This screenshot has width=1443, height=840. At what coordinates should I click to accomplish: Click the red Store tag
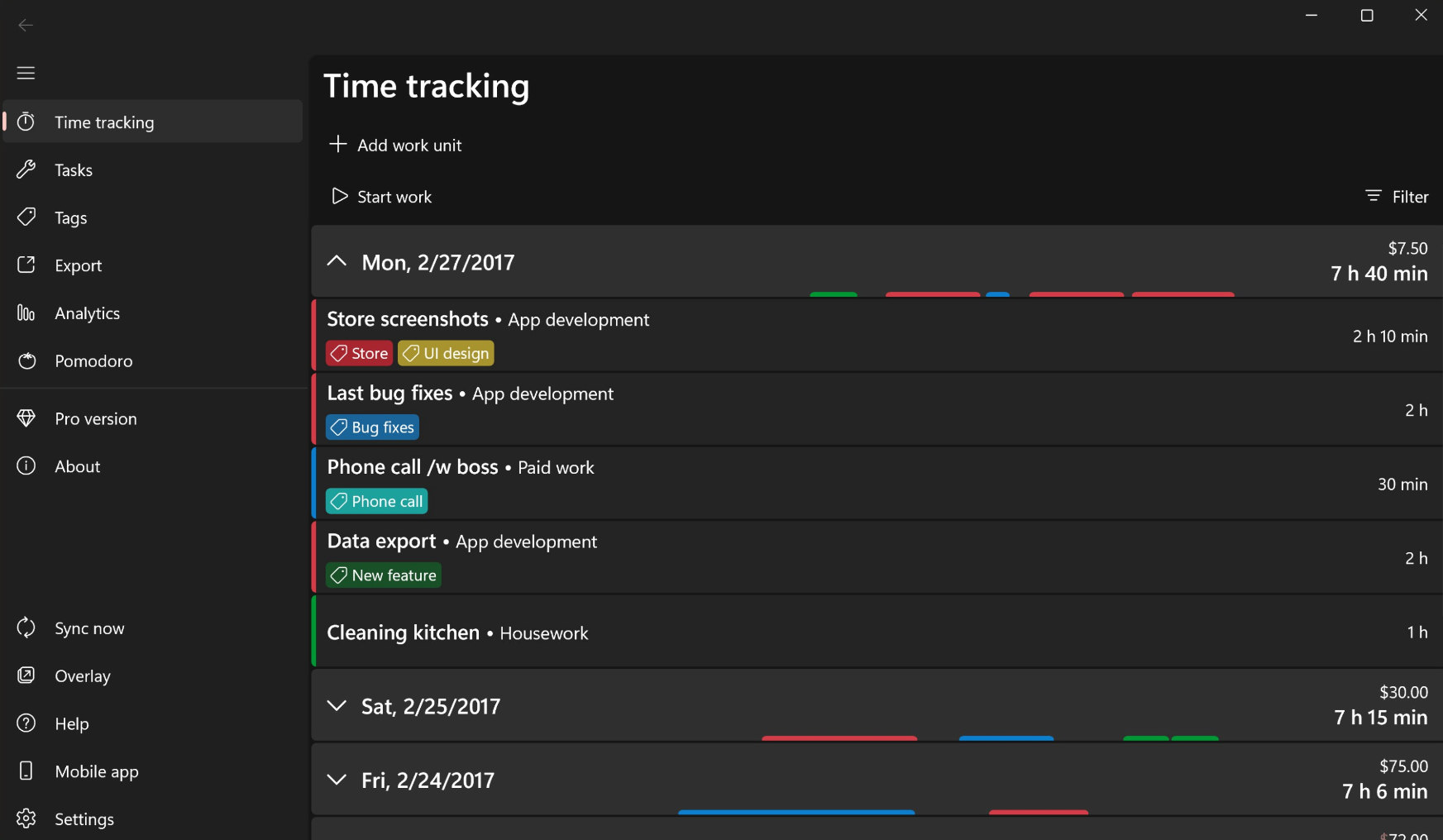coord(359,353)
